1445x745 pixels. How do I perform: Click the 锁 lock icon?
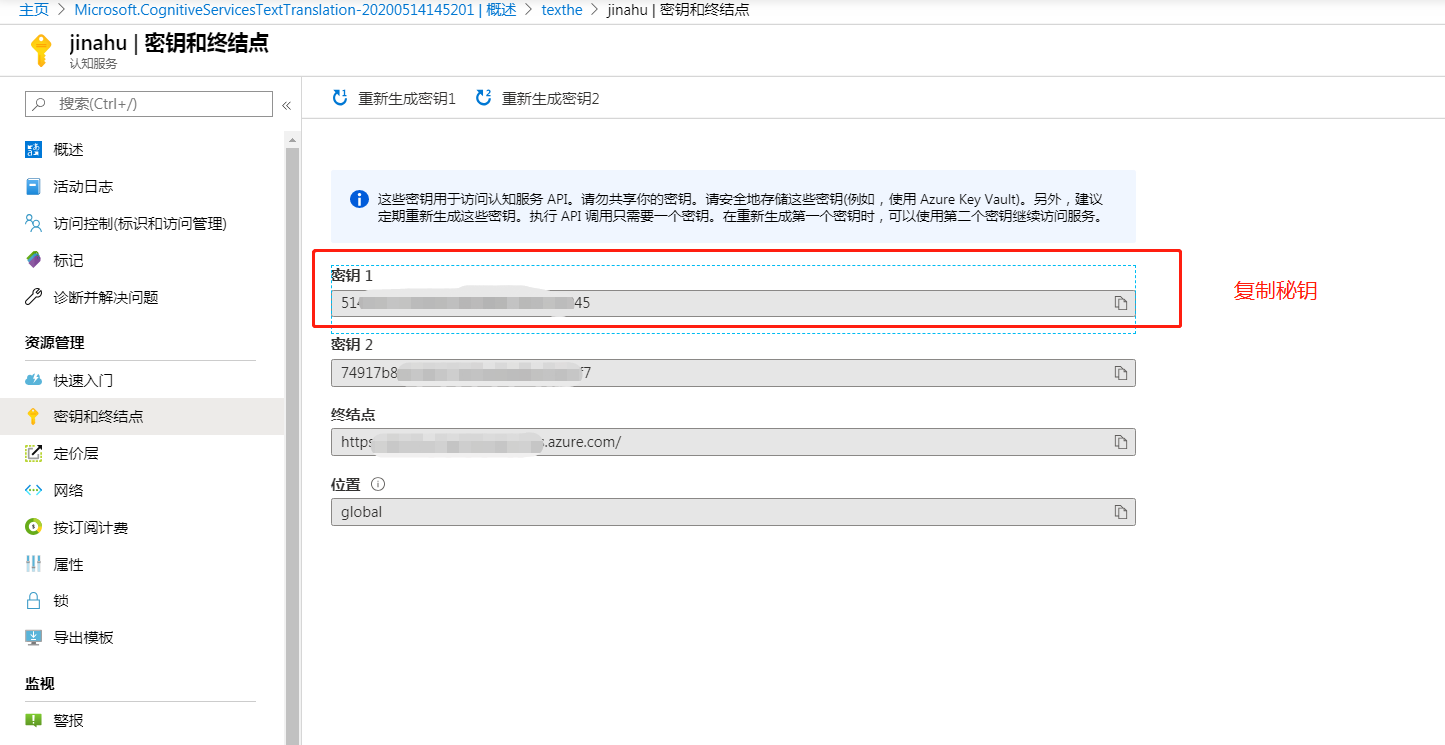click(34, 601)
